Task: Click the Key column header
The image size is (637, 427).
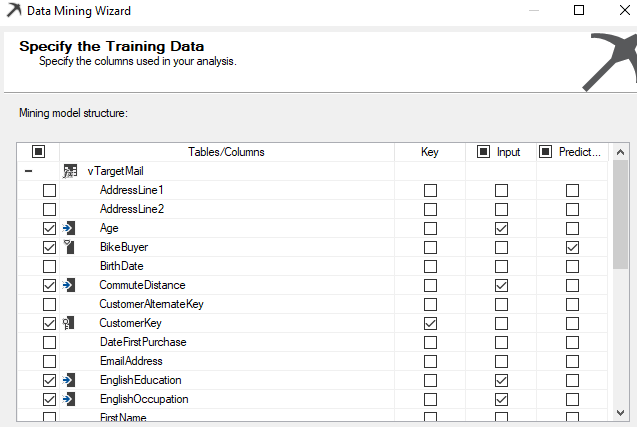Action: 430,152
